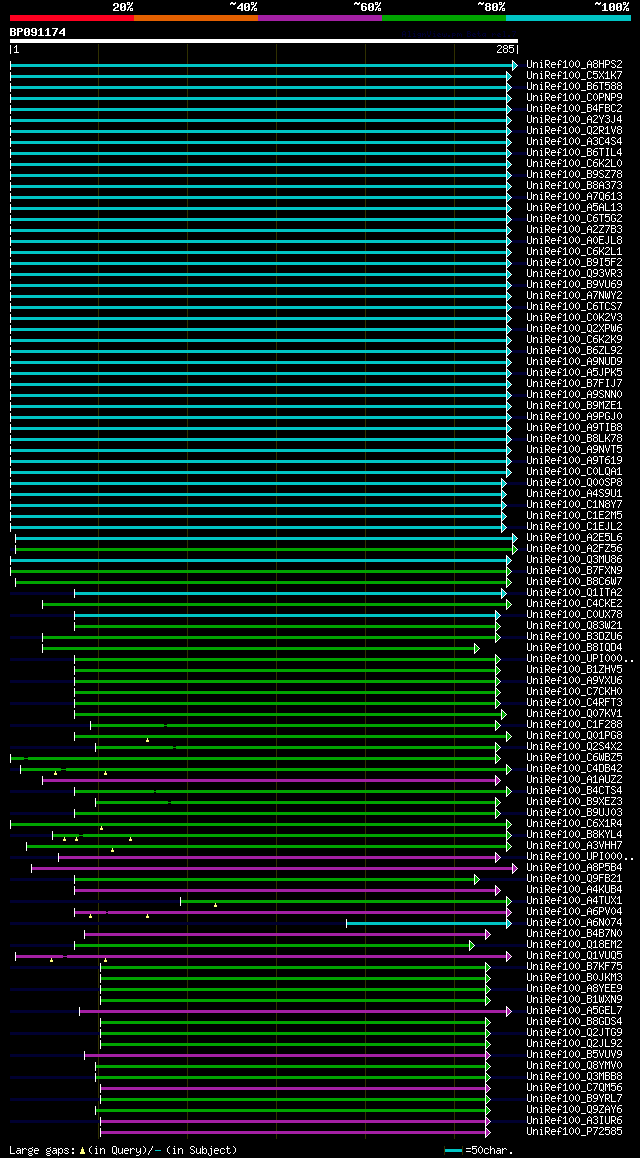
Task: Select the UniRef100_A7Q613 label
Action: (x=574, y=196)
